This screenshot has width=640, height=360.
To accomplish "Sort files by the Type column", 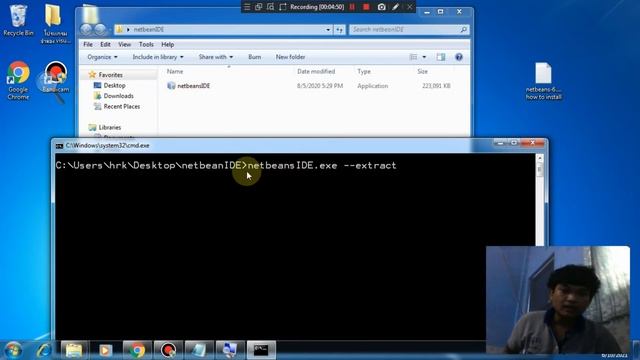I will point(364,71).
